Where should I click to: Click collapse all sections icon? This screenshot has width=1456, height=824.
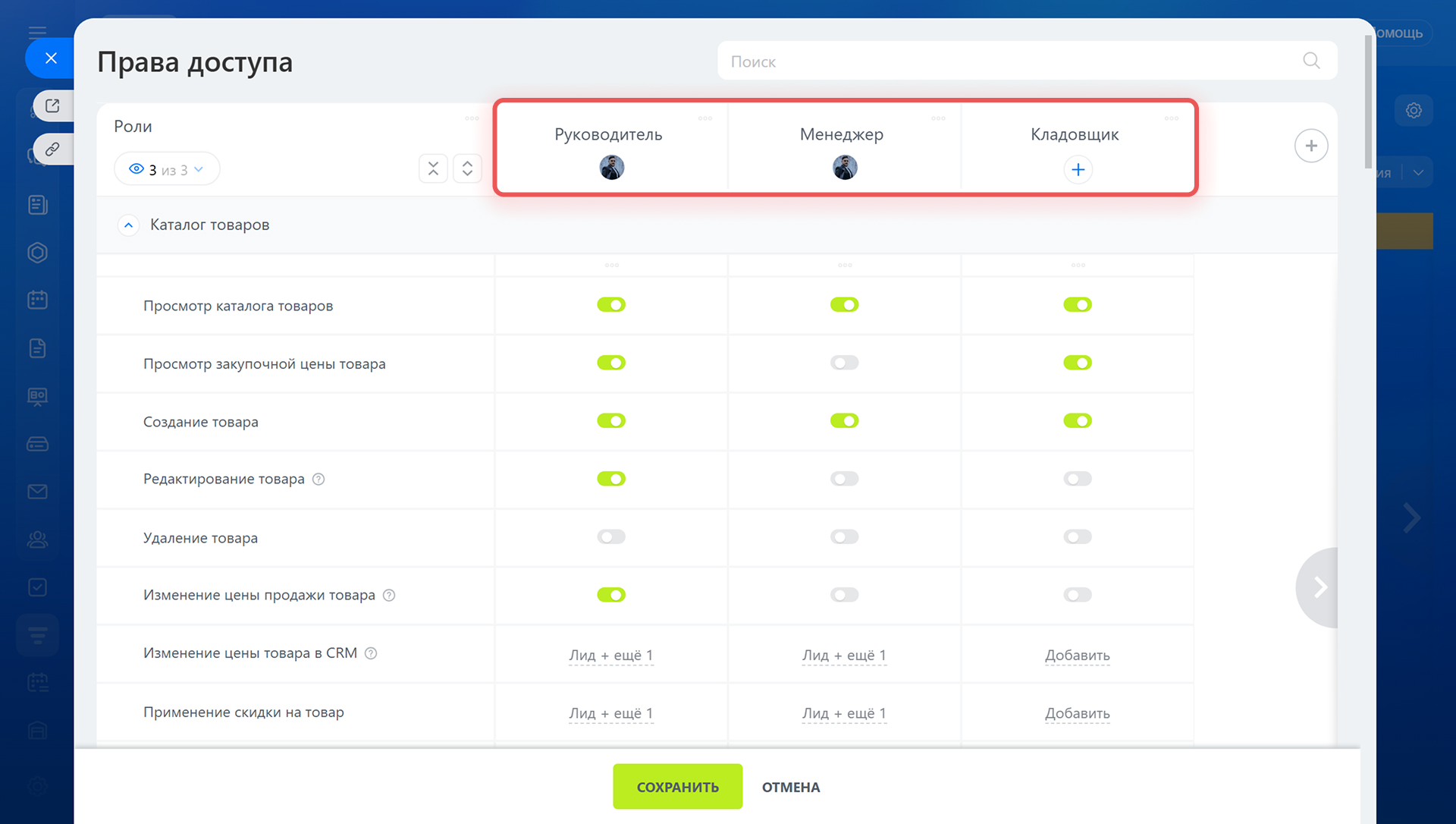pos(433,168)
